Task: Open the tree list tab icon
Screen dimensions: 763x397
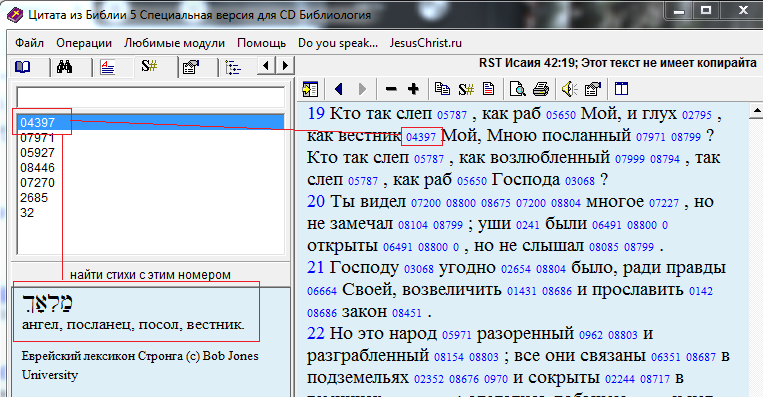Action: (233, 67)
